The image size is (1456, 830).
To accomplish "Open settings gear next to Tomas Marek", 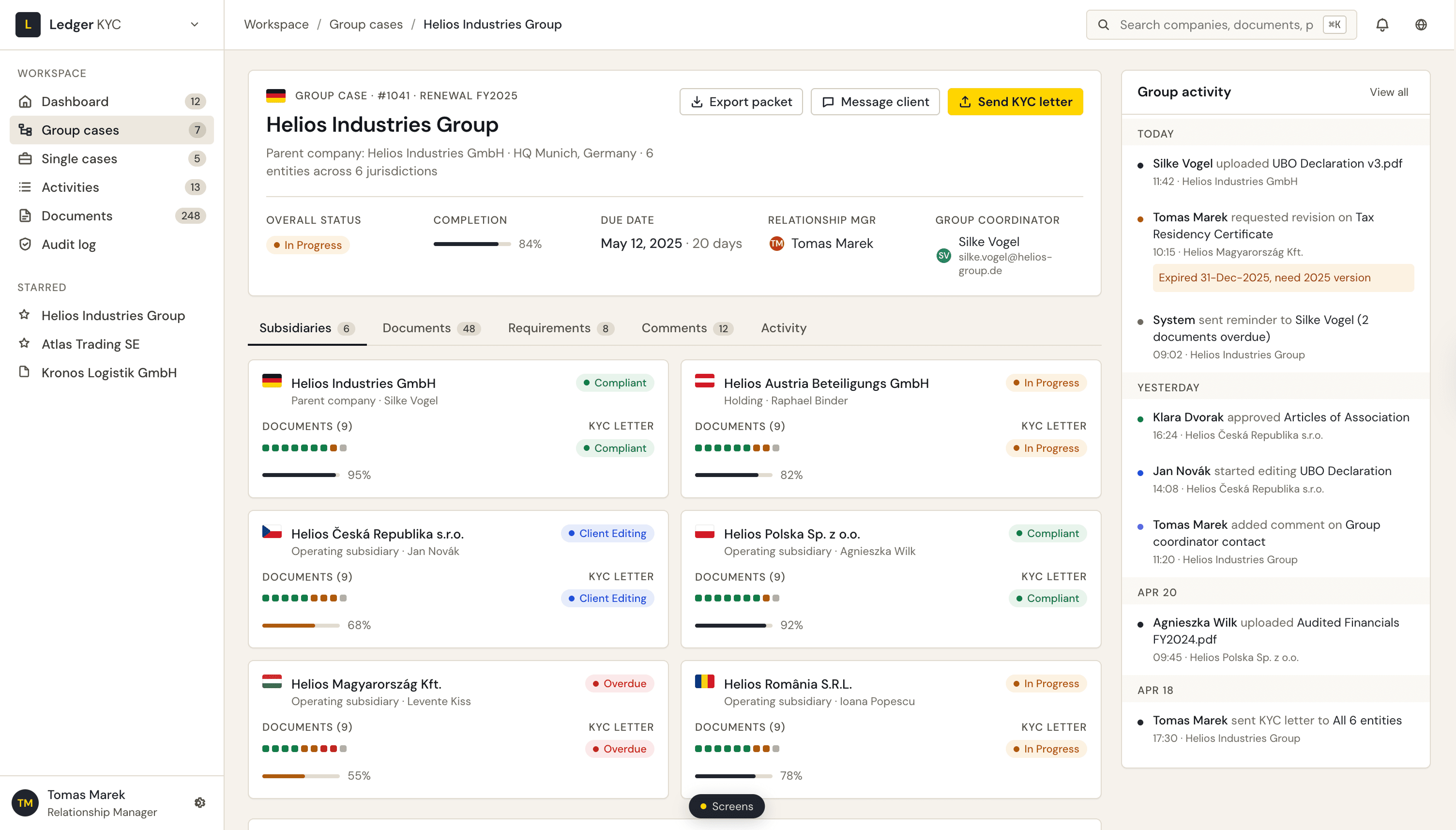I will 200,802.
